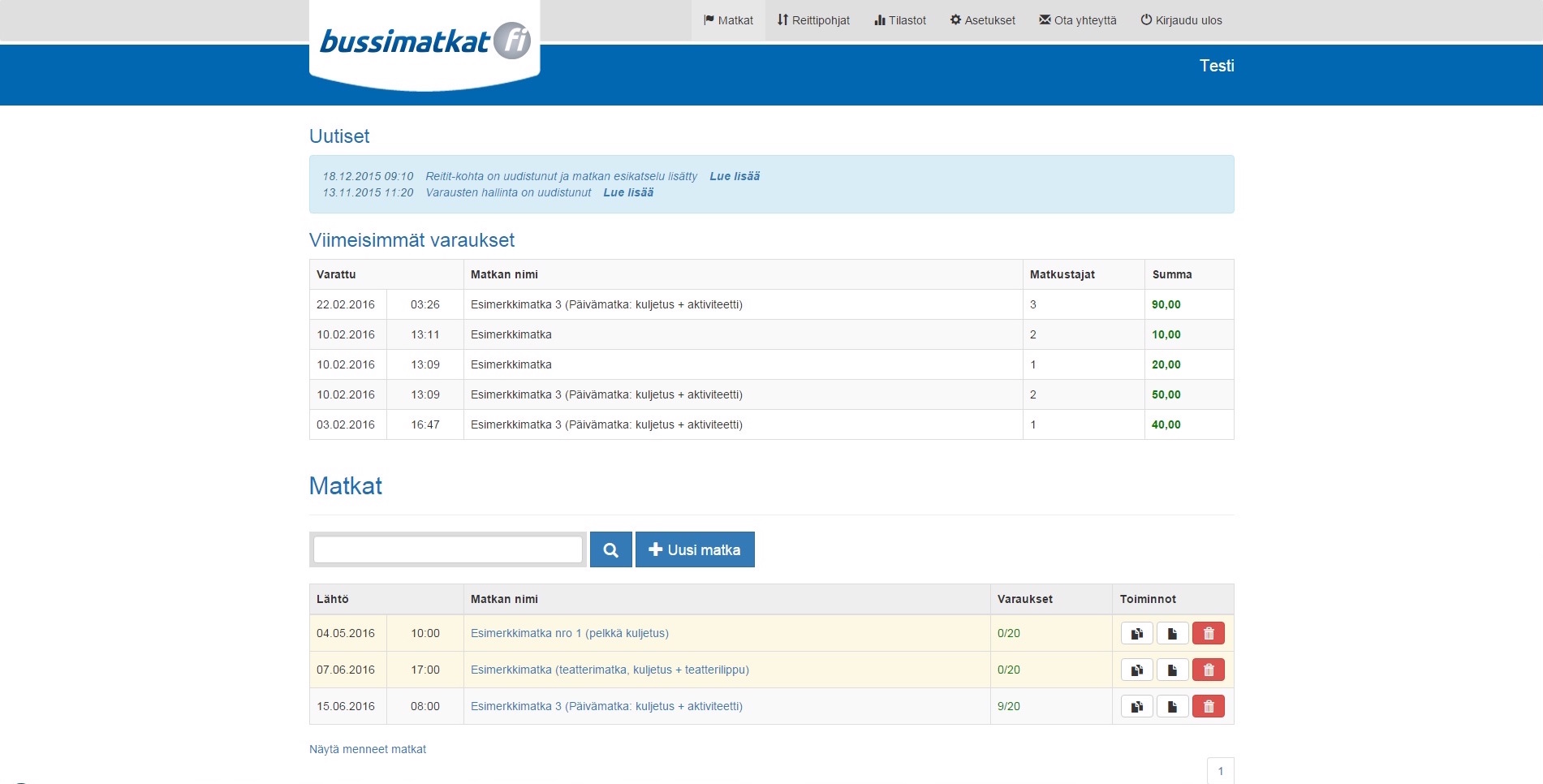The image size is (1543, 784).
Task: Focus the trip search text field
Action: 448,549
